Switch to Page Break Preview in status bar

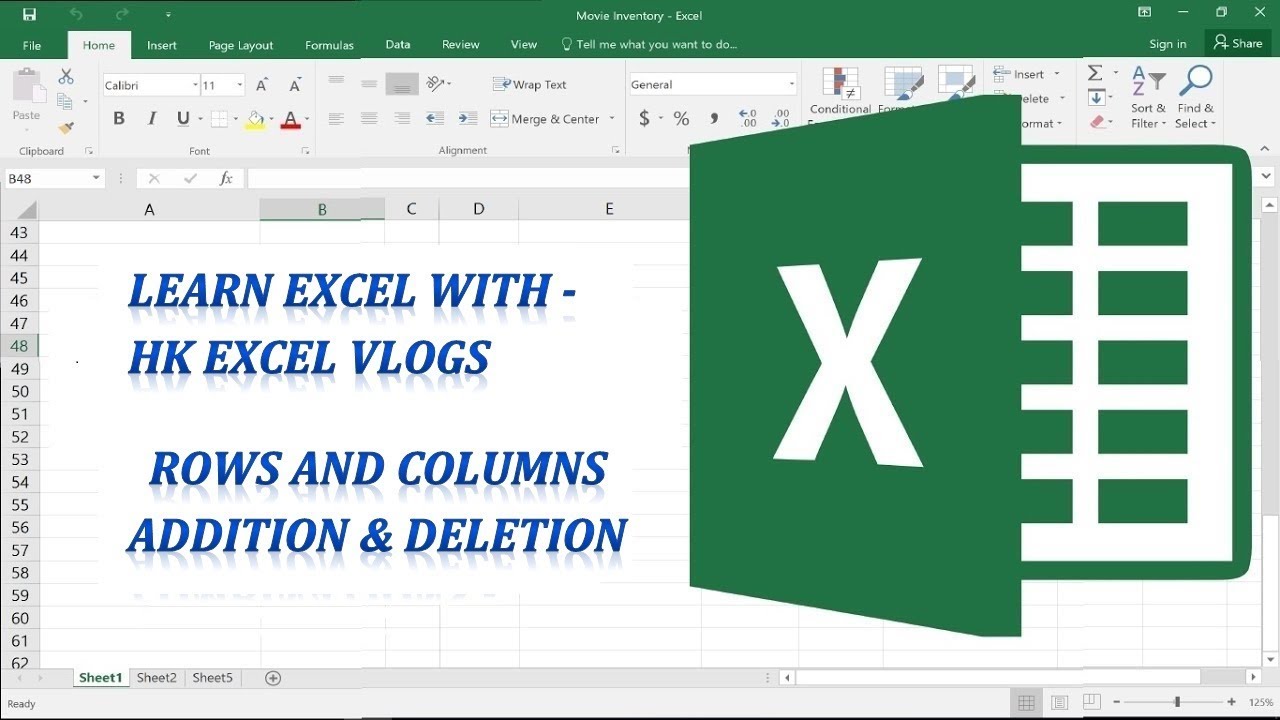click(x=1091, y=703)
